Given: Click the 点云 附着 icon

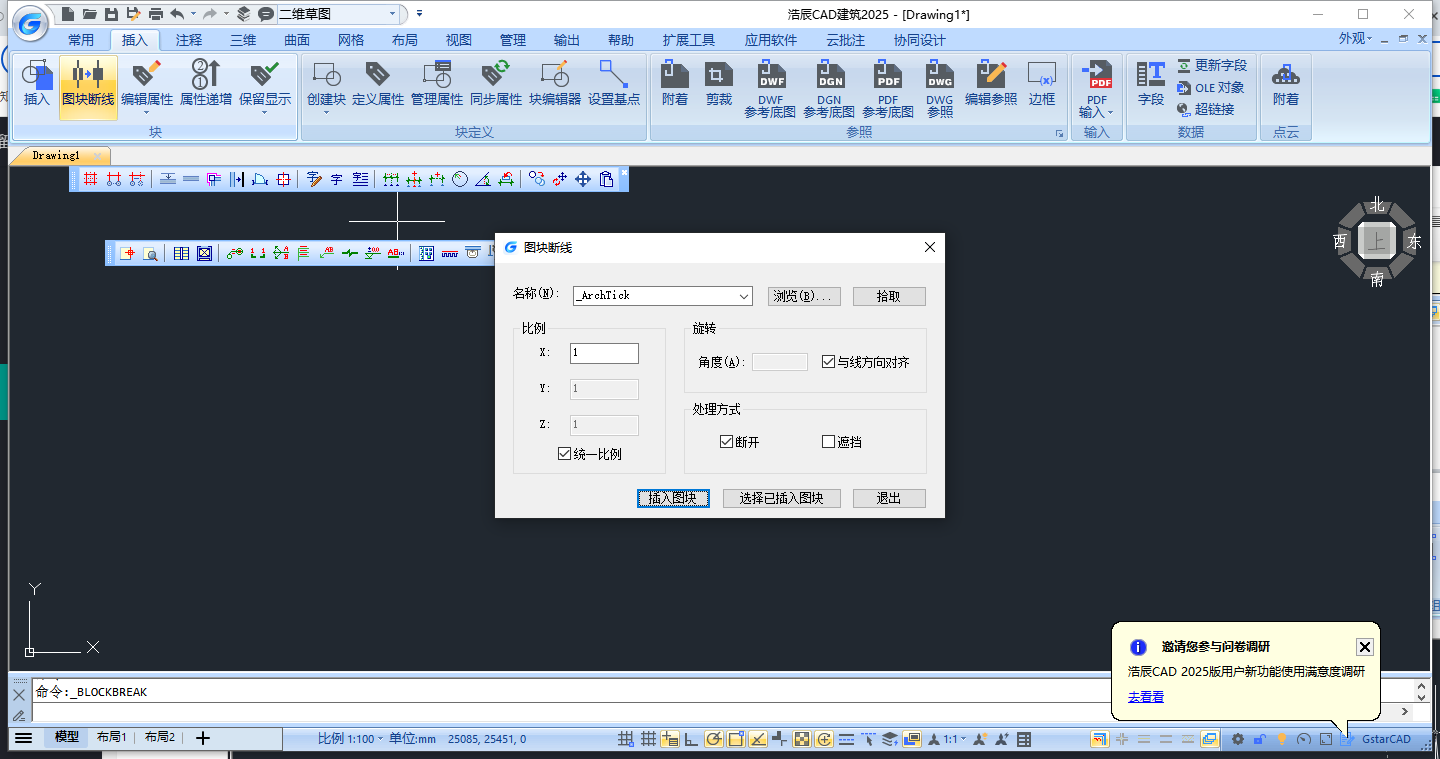Looking at the screenshot, I should [x=1286, y=83].
